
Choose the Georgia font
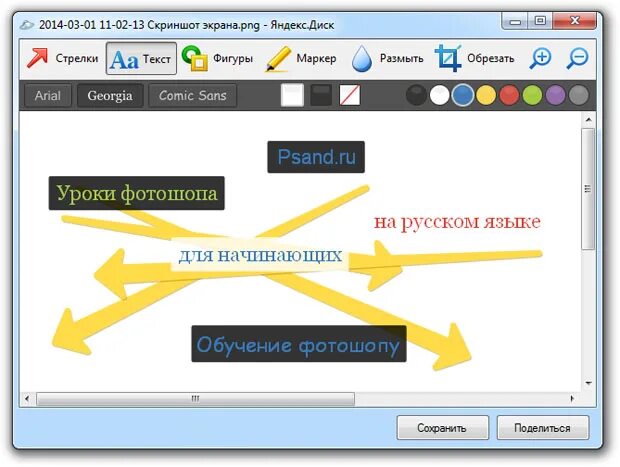tap(110, 95)
